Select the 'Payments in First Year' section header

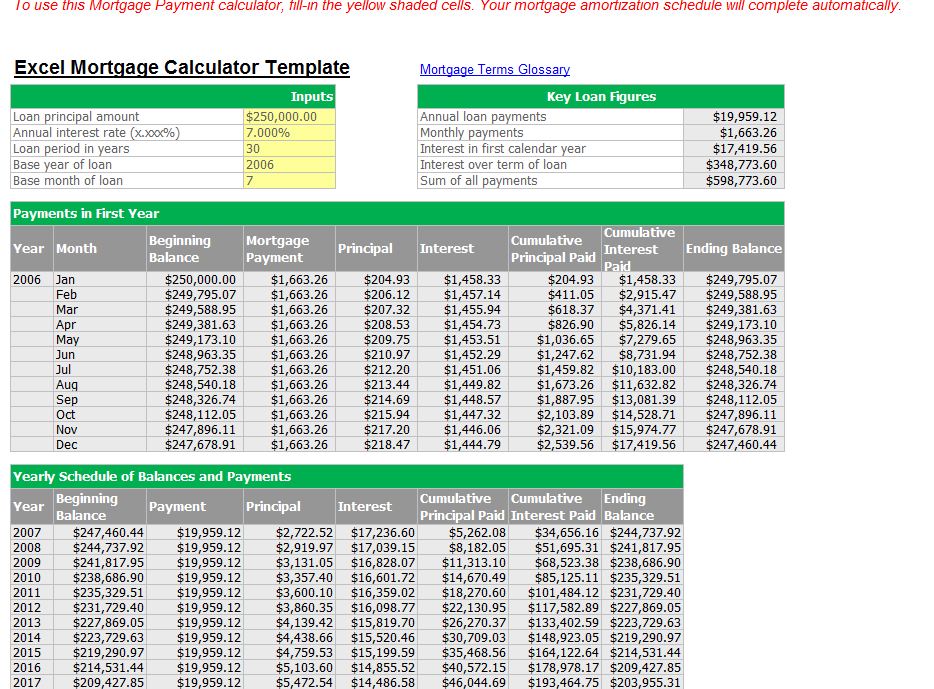397,214
